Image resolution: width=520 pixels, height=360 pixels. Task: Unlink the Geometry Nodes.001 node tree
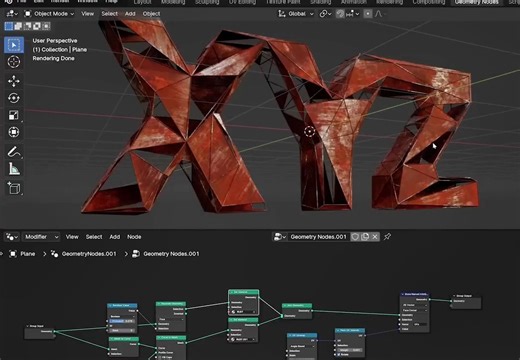(375, 237)
